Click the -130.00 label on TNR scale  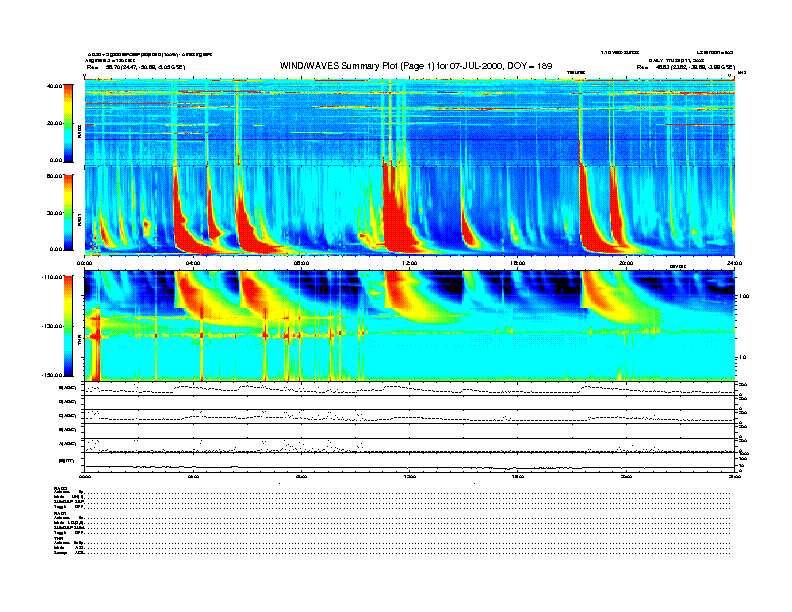52,326
